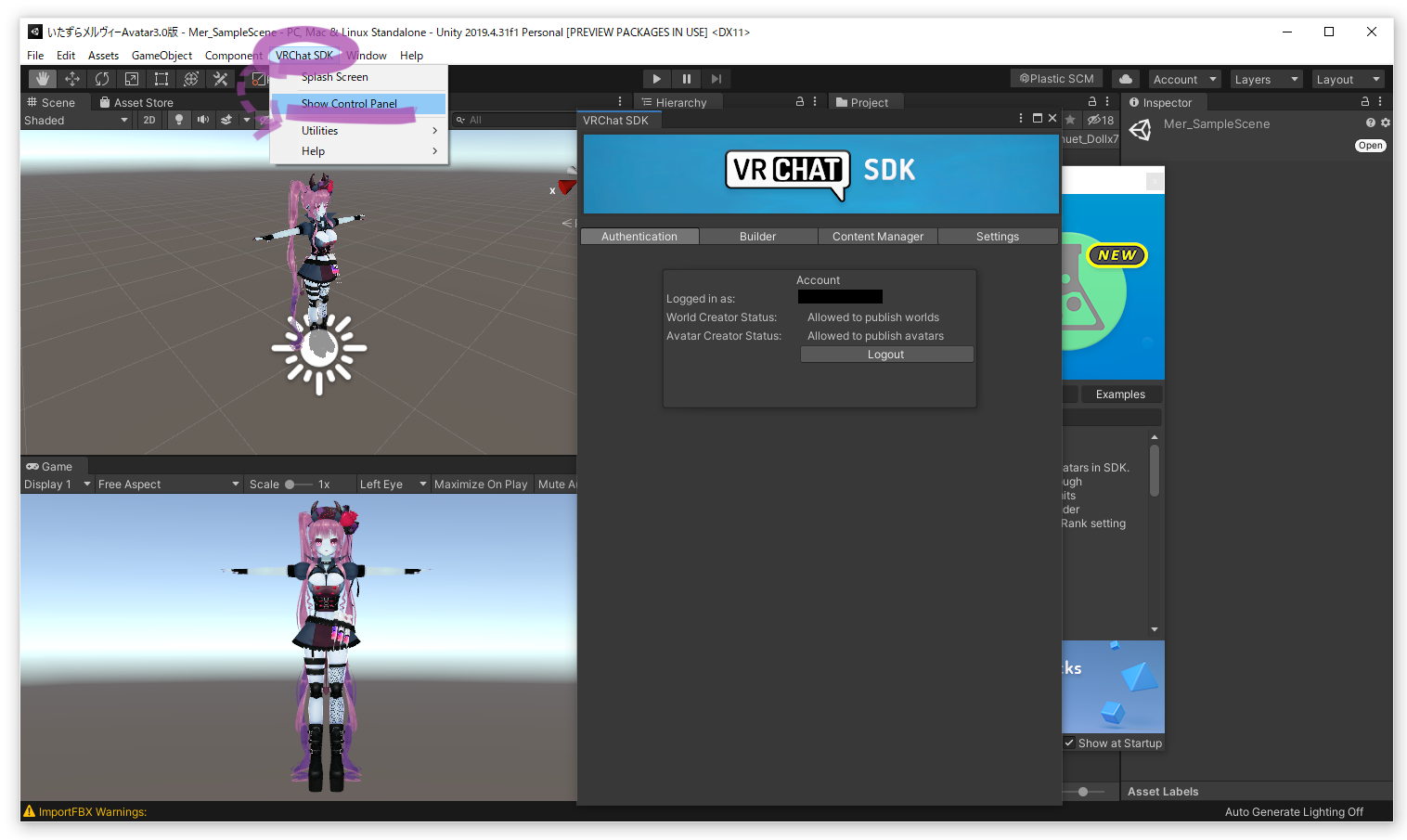The height and width of the screenshot is (840, 1407).
Task: Open the Shaded draw mode dropdown
Action: [76, 121]
